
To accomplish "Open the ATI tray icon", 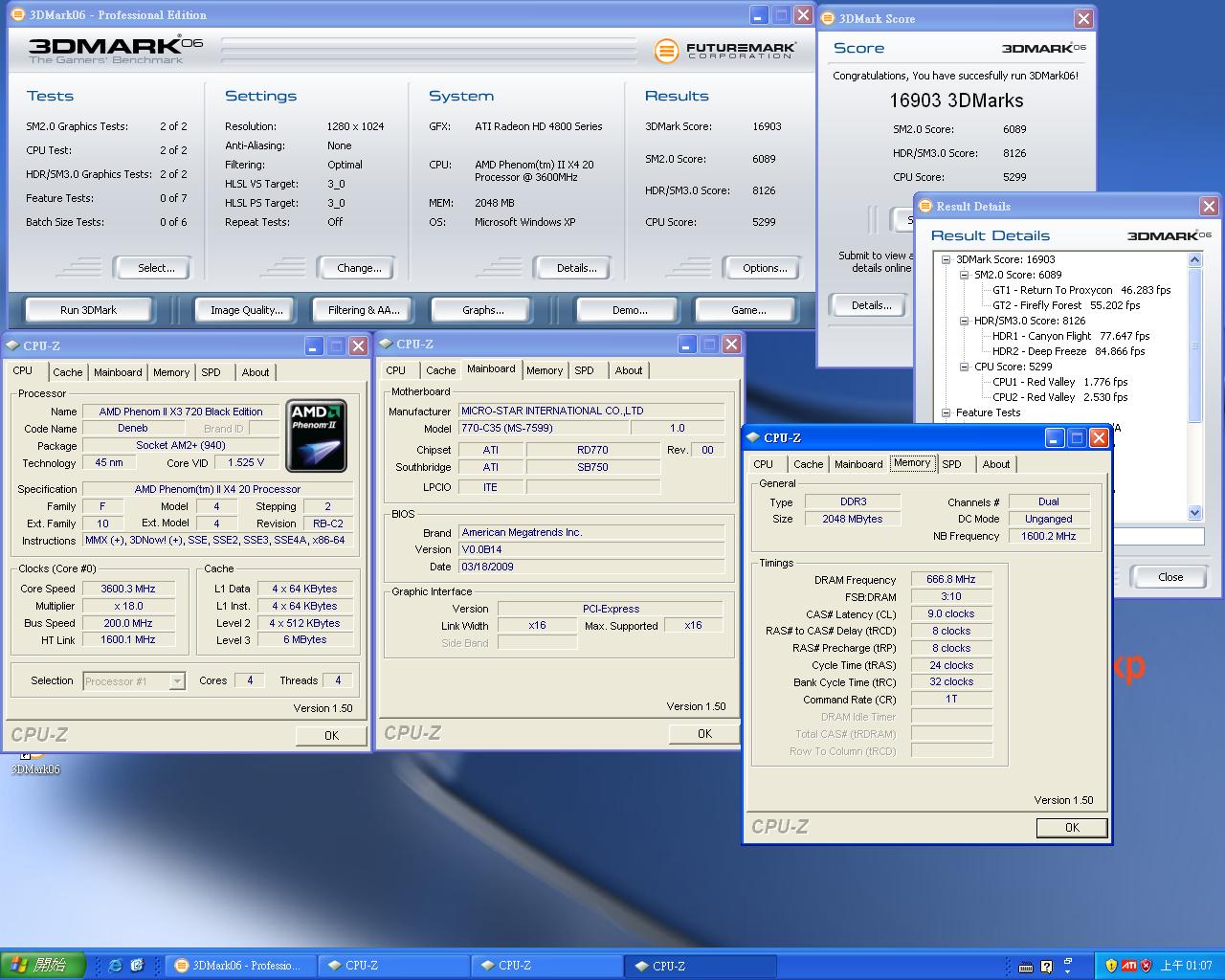I will [x=1129, y=966].
